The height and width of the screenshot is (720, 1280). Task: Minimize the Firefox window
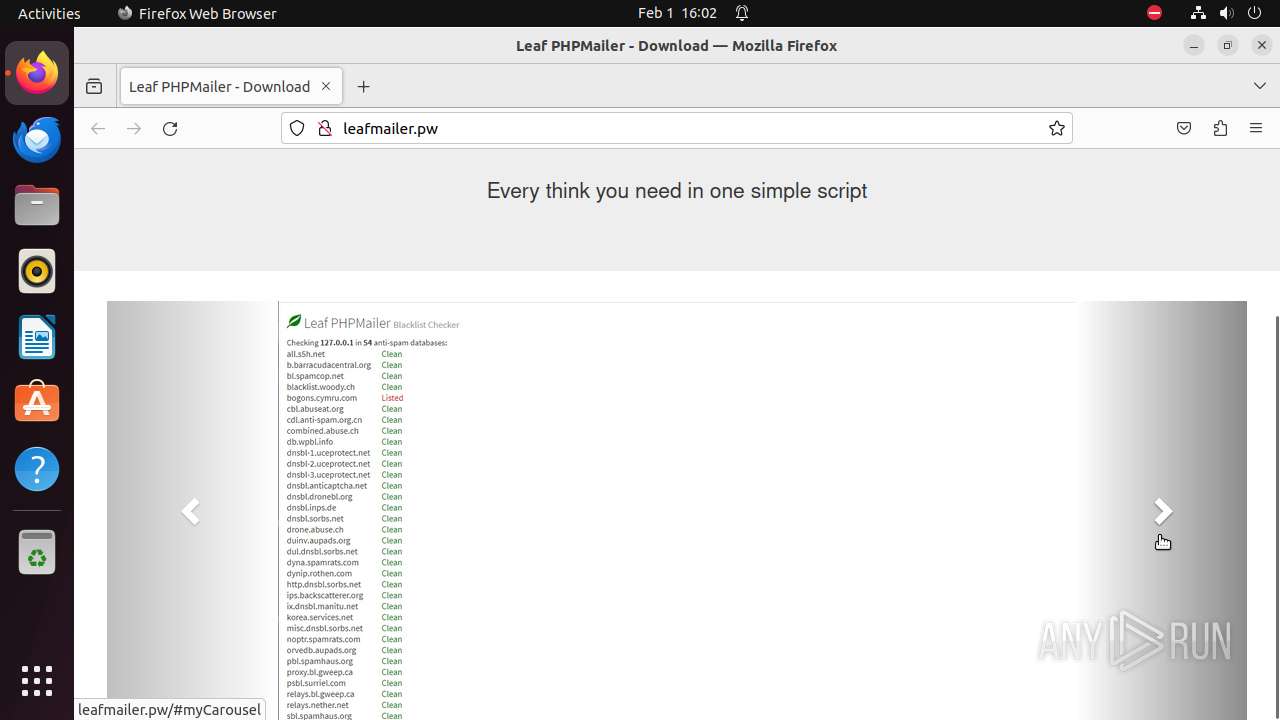pyautogui.click(x=1193, y=45)
